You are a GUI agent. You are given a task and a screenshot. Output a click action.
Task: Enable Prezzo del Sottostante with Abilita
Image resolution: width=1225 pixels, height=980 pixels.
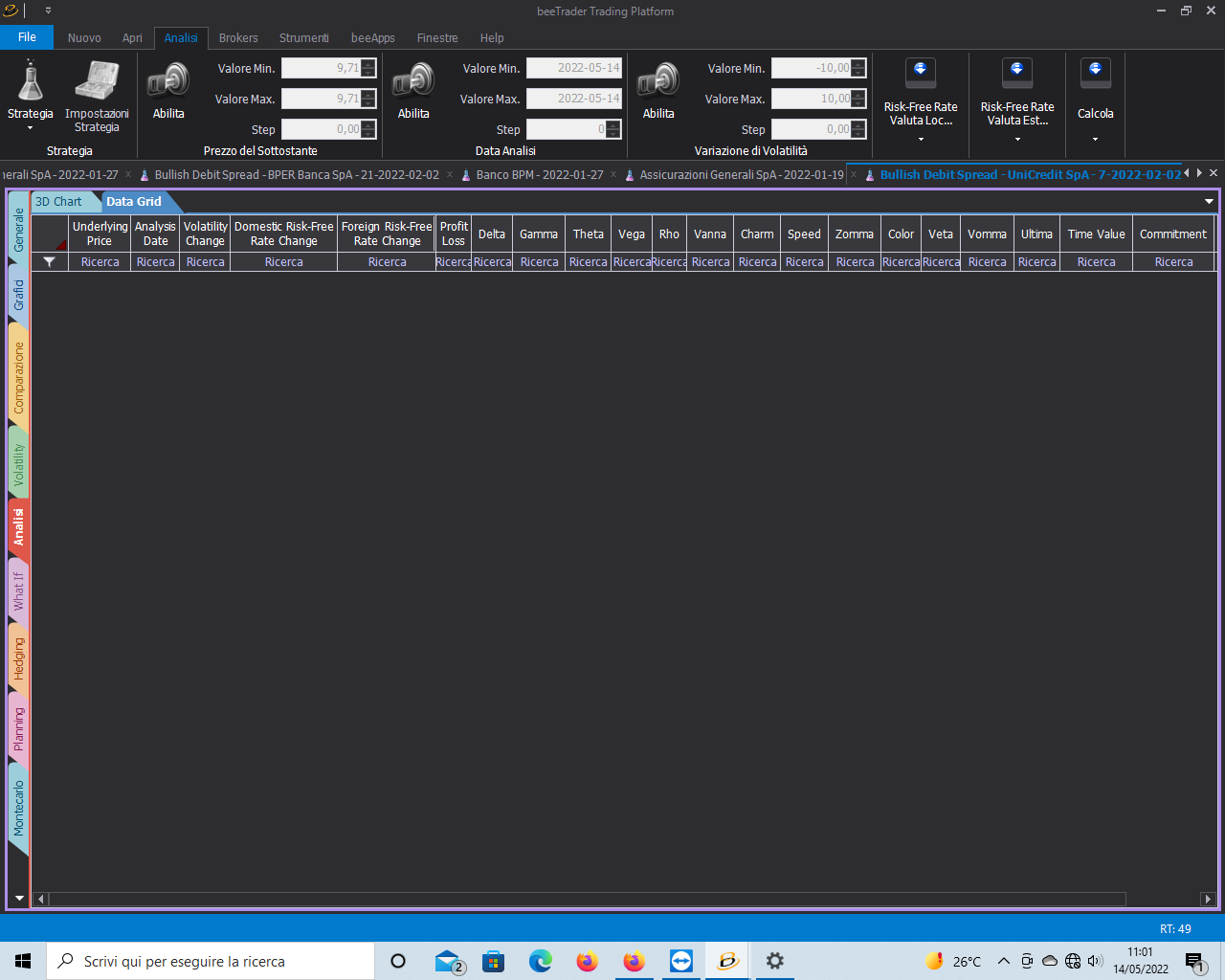pyautogui.click(x=168, y=90)
